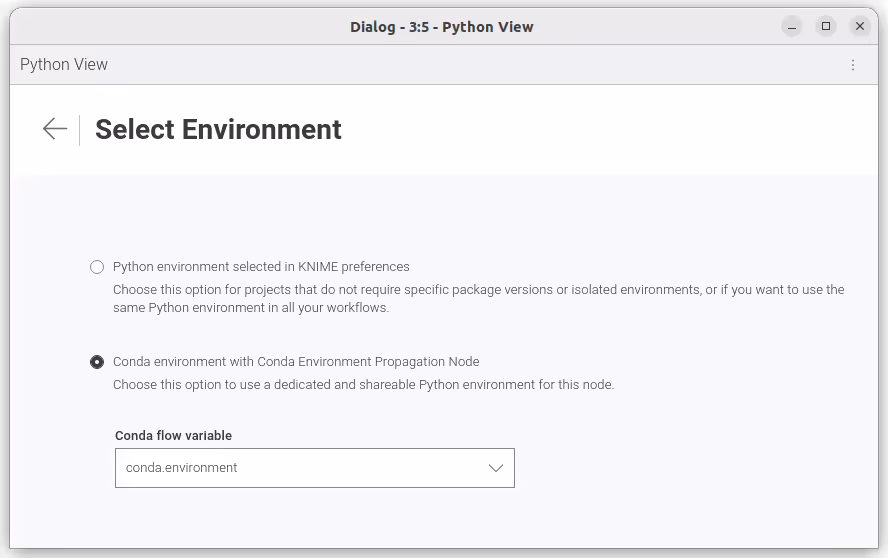Expand the Conda flow variable dropdown chevron
Image resolution: width=888 pixels, height=558 pixels.
495,468
